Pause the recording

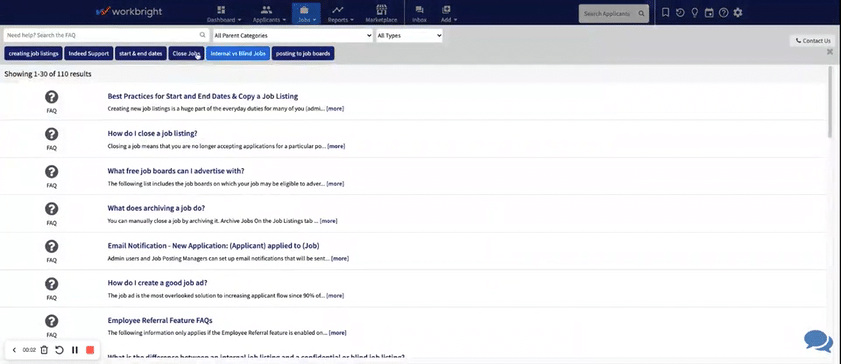tap(75, 350)
